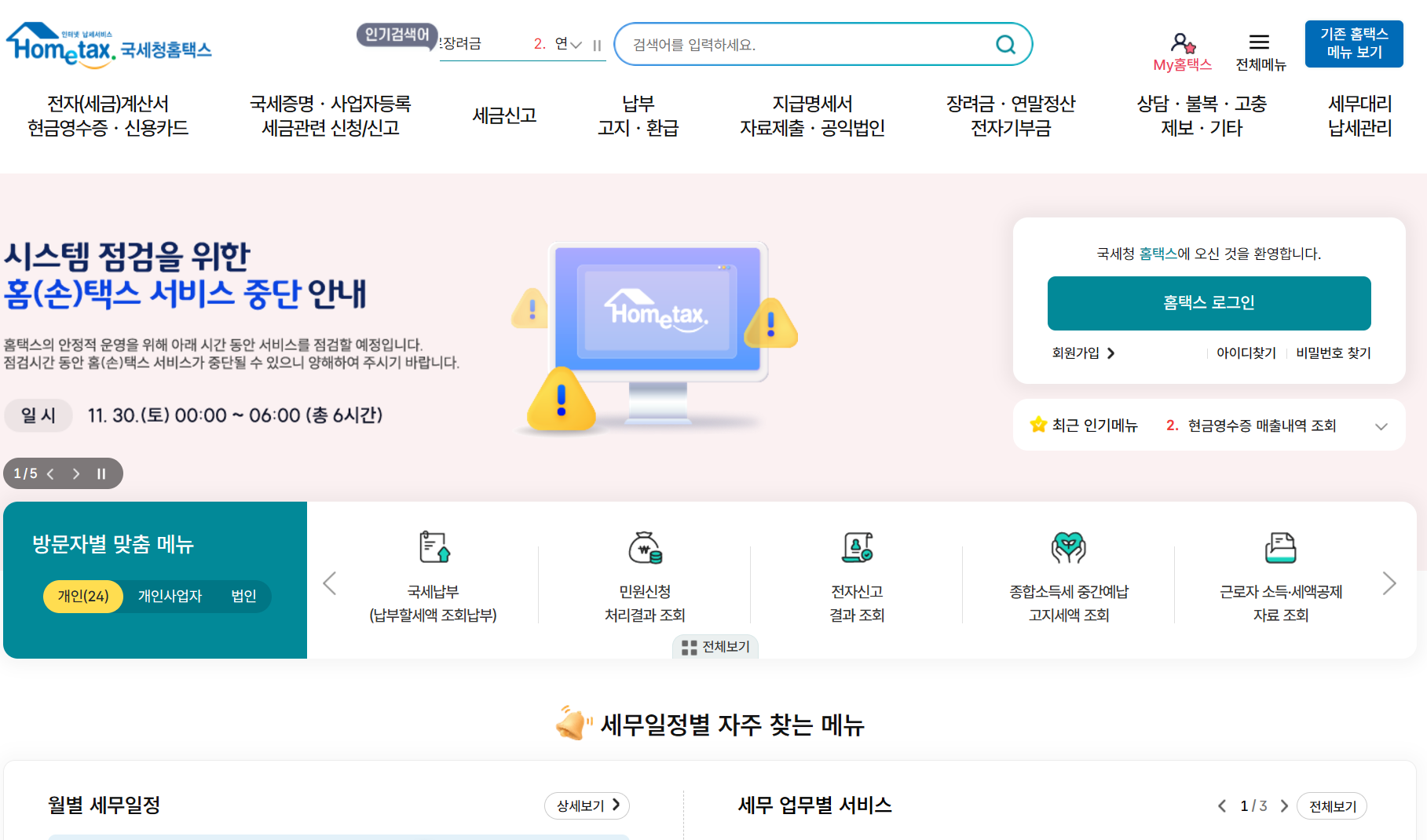Viewport: 1427px width, 840px height.
Task: Open the 세금신고 menu
Action: pyautogui.click(x=503, y=115)
